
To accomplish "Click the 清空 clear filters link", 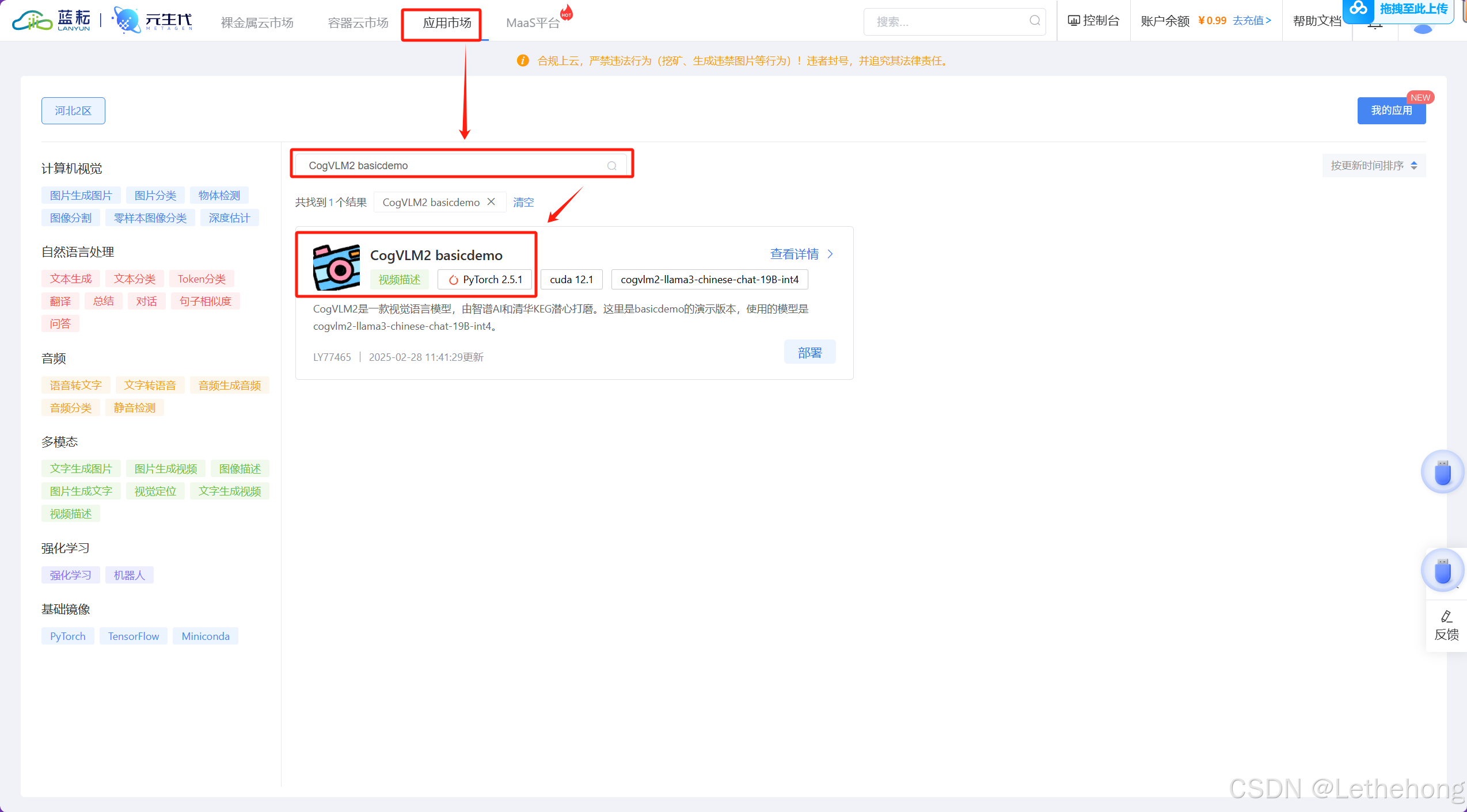I will 523,202.
